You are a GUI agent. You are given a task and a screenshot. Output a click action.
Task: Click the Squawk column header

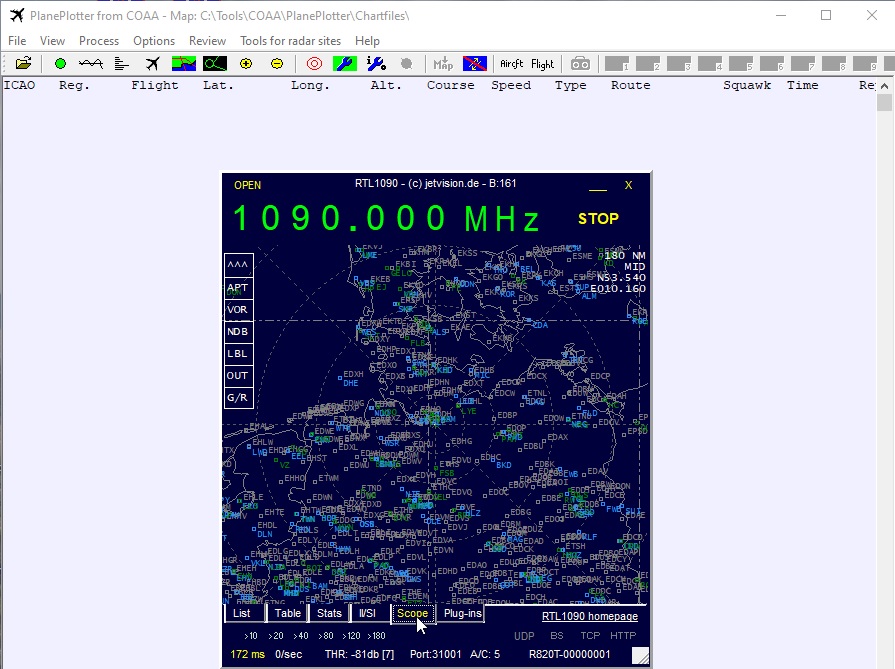pyautogui.click(x=747, y=85)
